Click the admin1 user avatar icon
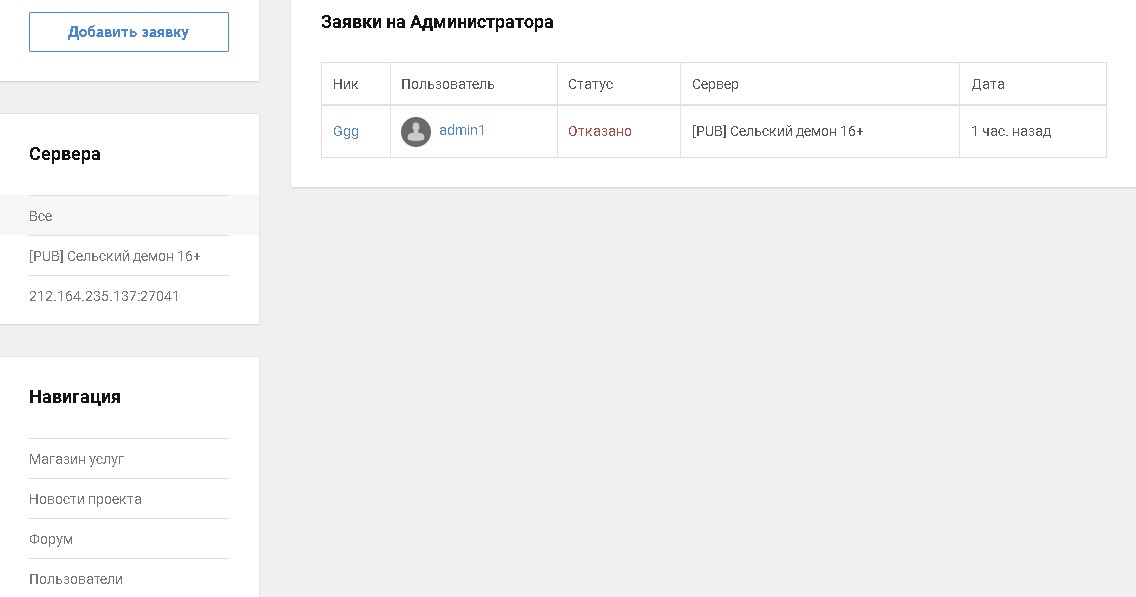Image resolution: width=1136 pixels, height=597 pixels. click(416, 132)
